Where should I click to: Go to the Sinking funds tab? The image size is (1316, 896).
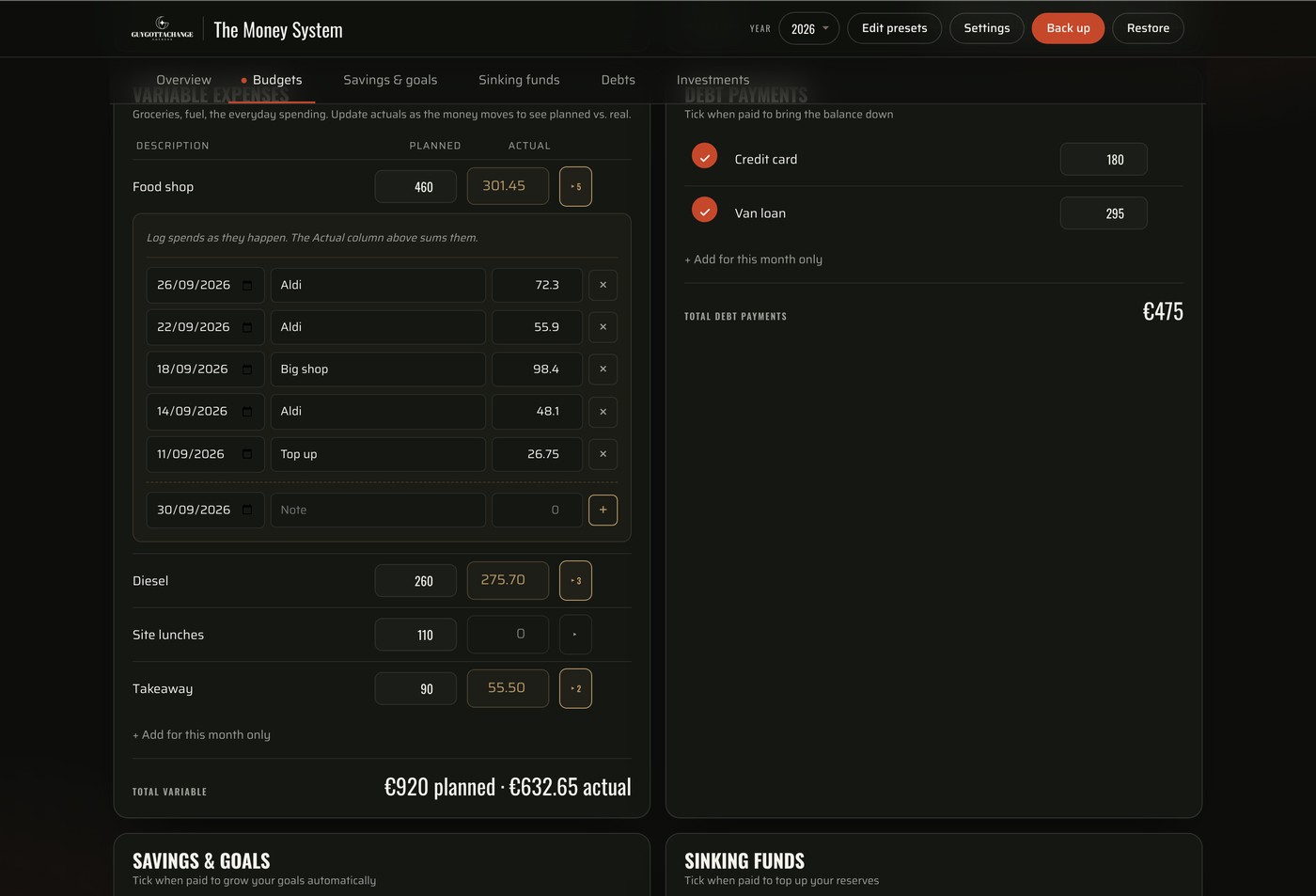tap(519, 80)
